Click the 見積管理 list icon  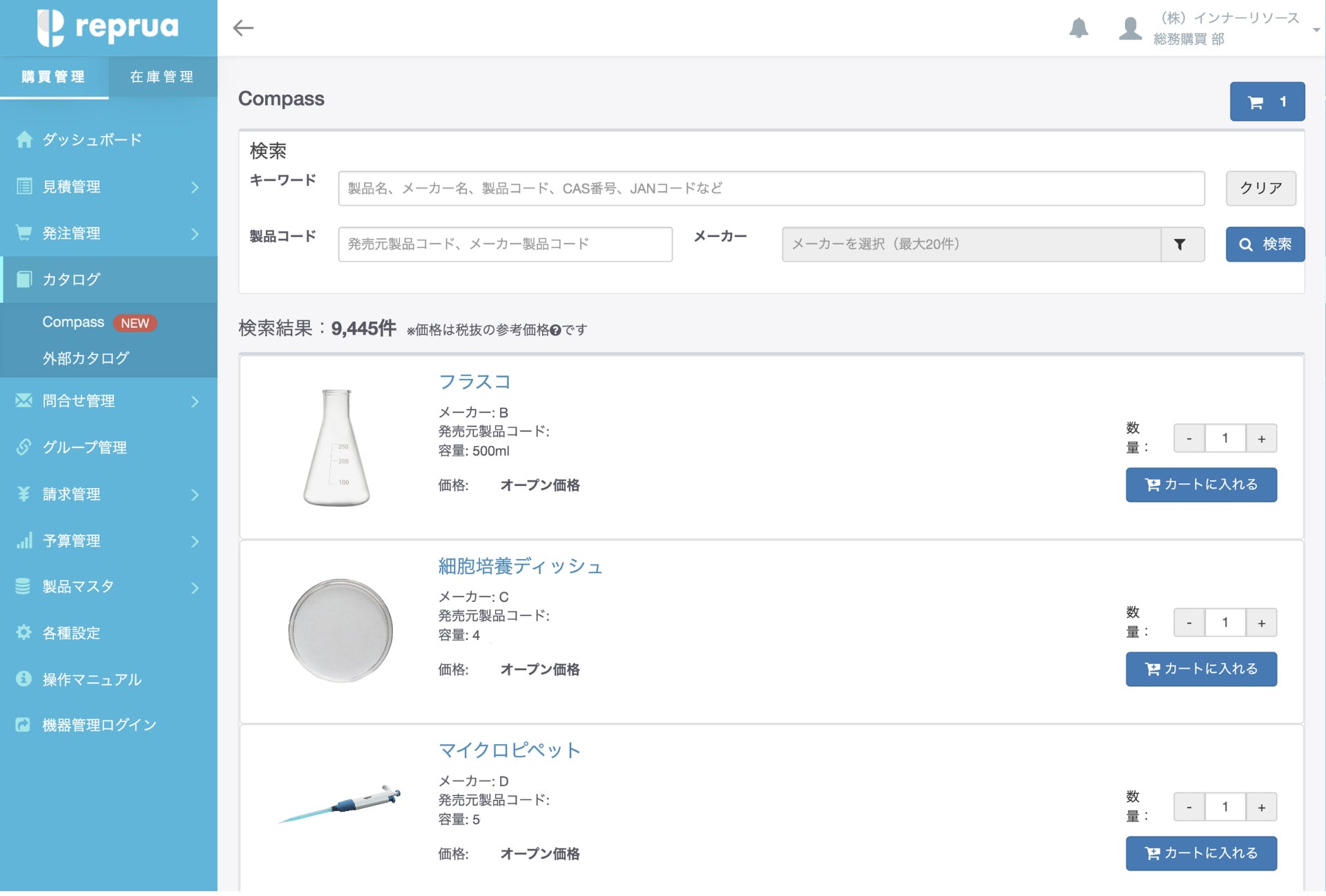pos(24,186)
